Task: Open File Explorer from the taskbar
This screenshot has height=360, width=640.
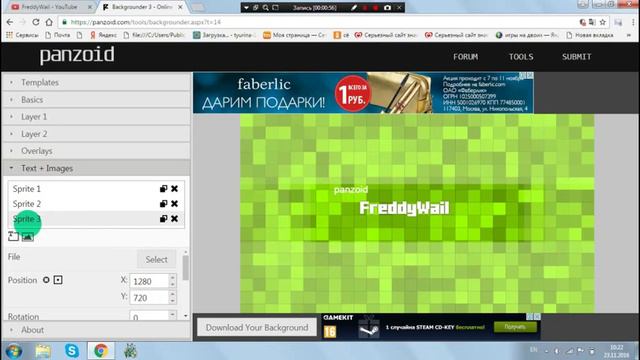Action: coord(43,351)
